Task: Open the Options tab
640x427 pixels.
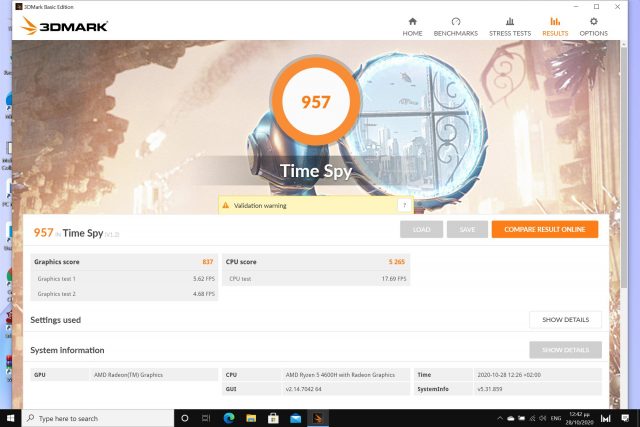Action: [x=593, y=27]
